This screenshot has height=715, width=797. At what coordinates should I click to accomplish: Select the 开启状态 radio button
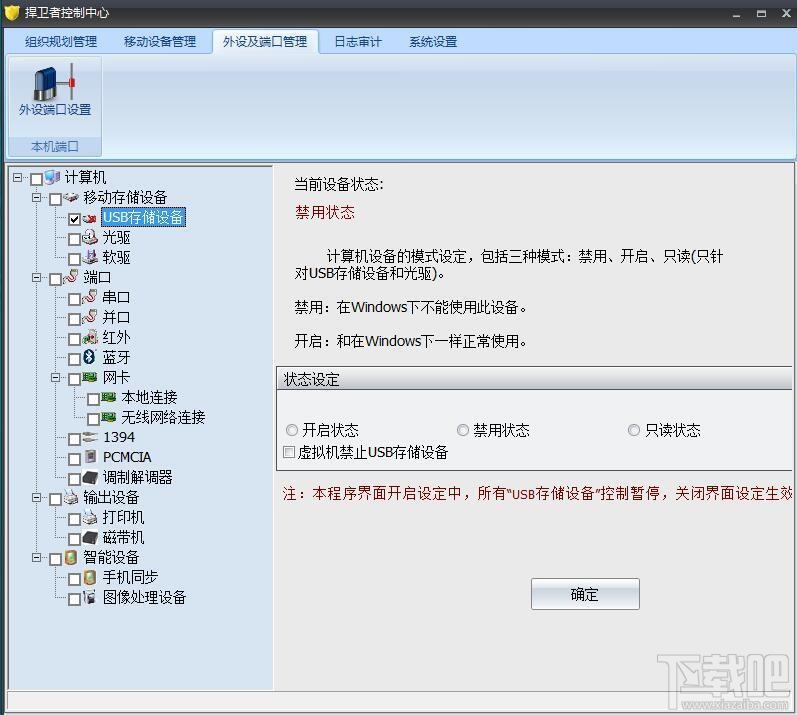(292, 430)
